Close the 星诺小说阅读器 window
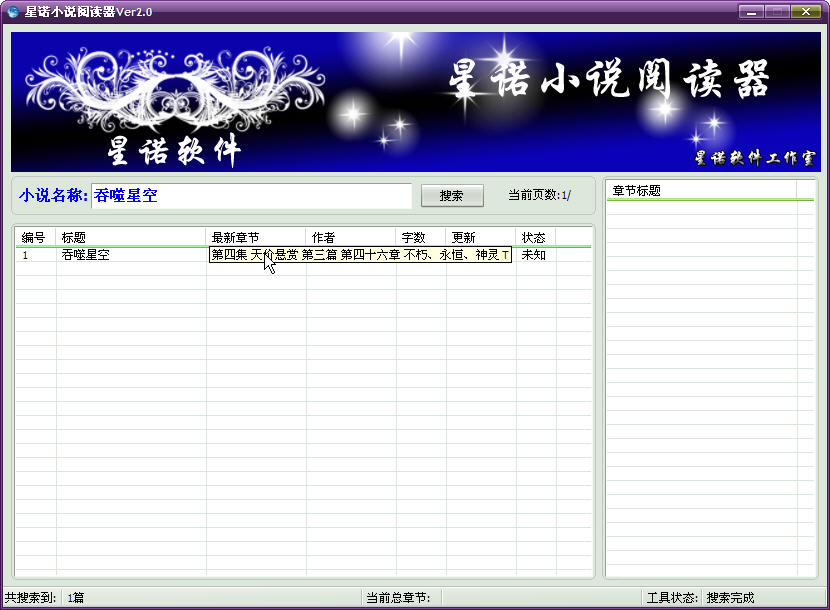This screenshot has height=610, width=830. [805, 12]
